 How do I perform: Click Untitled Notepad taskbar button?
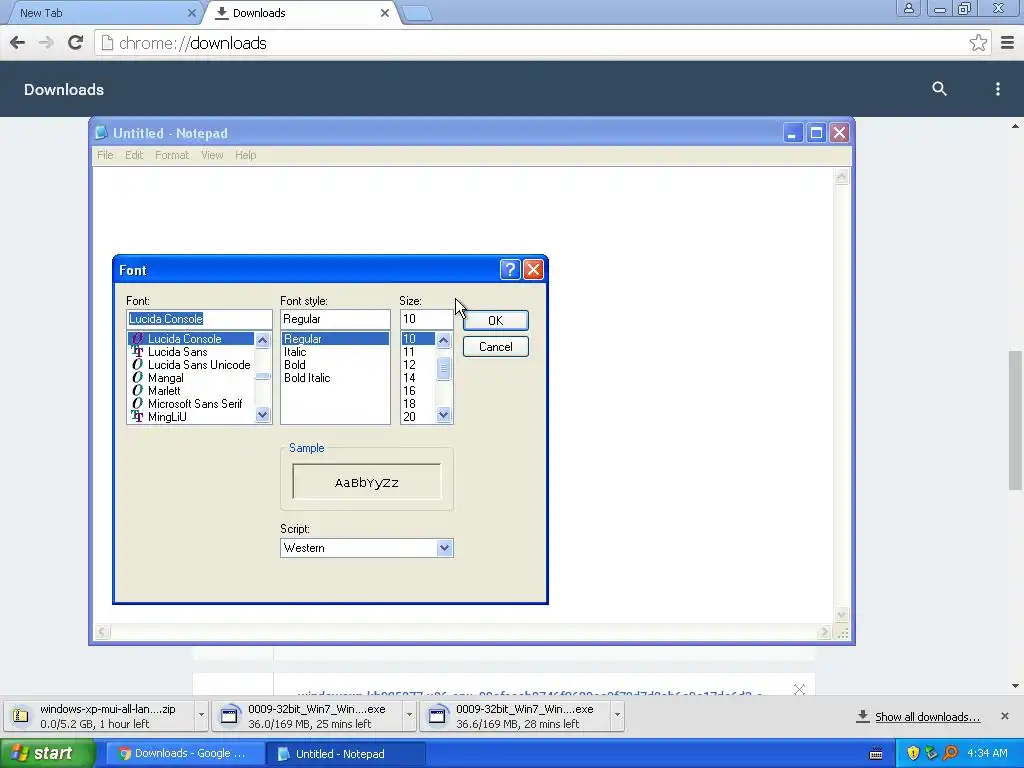pyautogui.click(x=346, y=754)
